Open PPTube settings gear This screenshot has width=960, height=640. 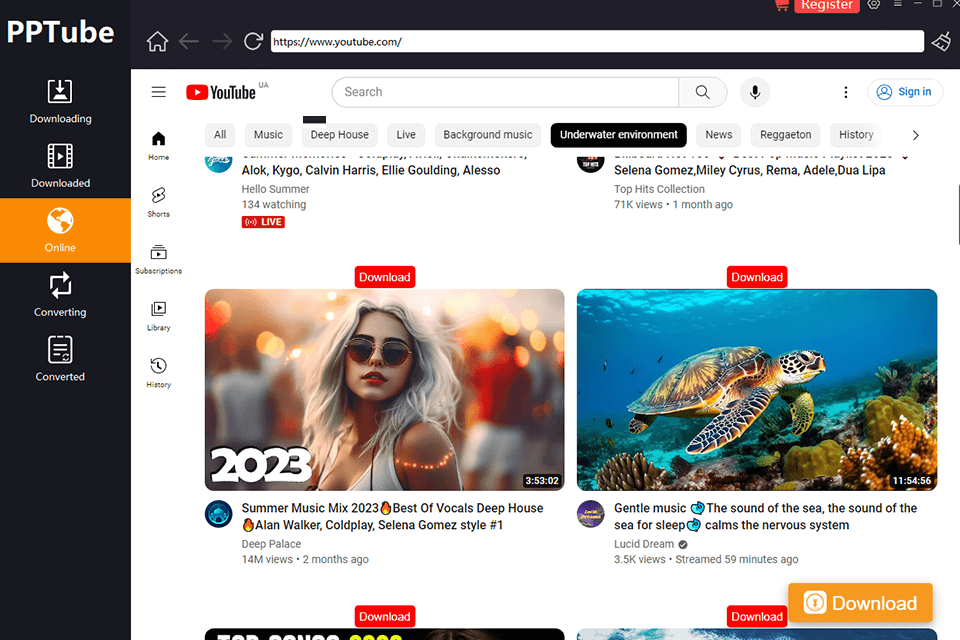874,4
